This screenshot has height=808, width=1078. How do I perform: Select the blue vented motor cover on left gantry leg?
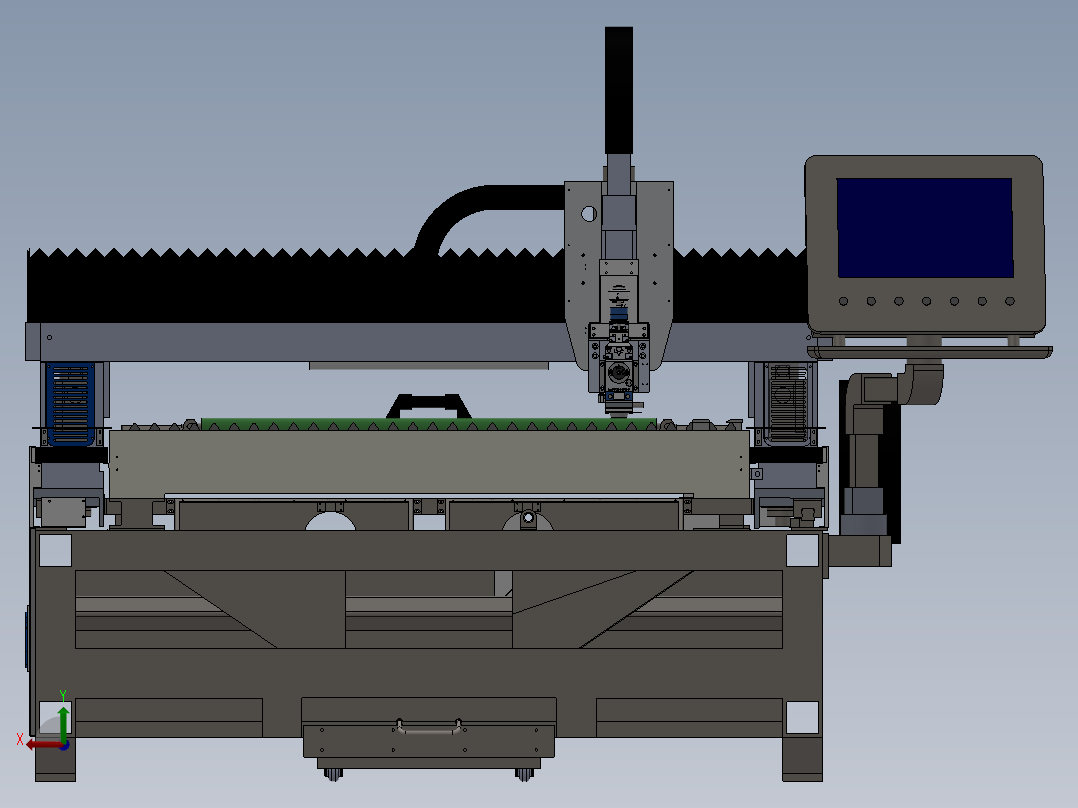pos(70,404)
